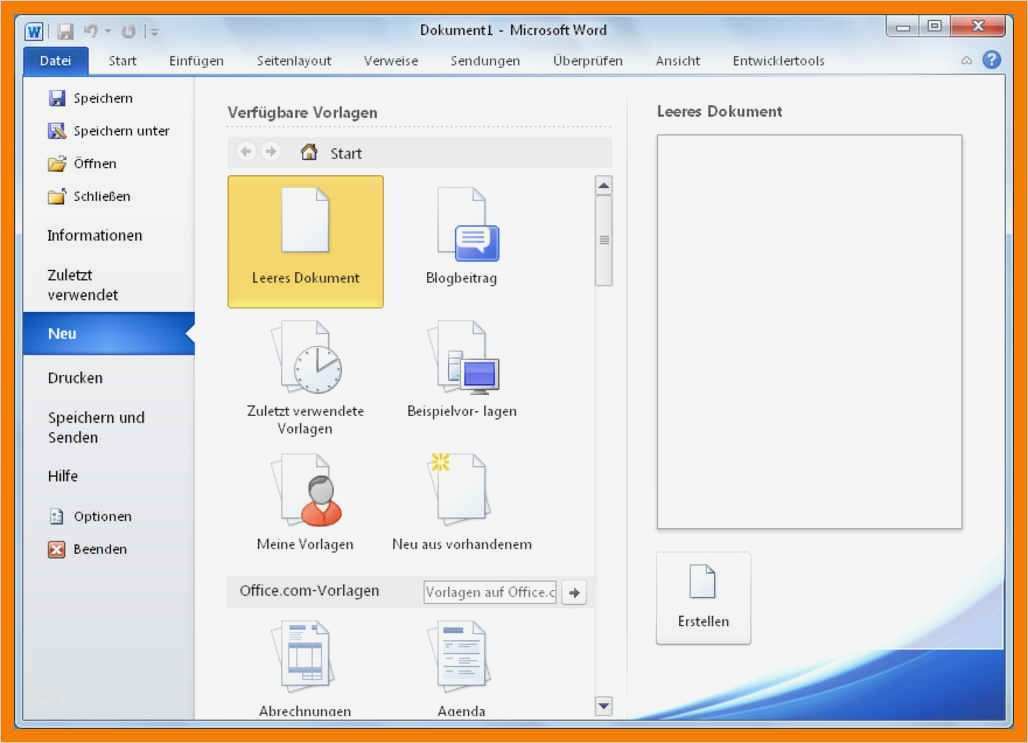Select Öffnen in the sidebar
Viewport: 1028px width, 743px height.
[x=83, y=164]
